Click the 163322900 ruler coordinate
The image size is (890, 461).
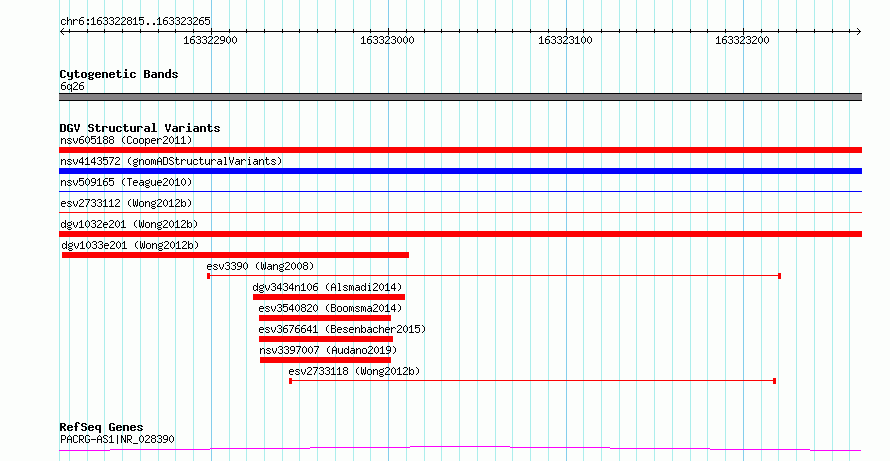click(x=210, y=40)
